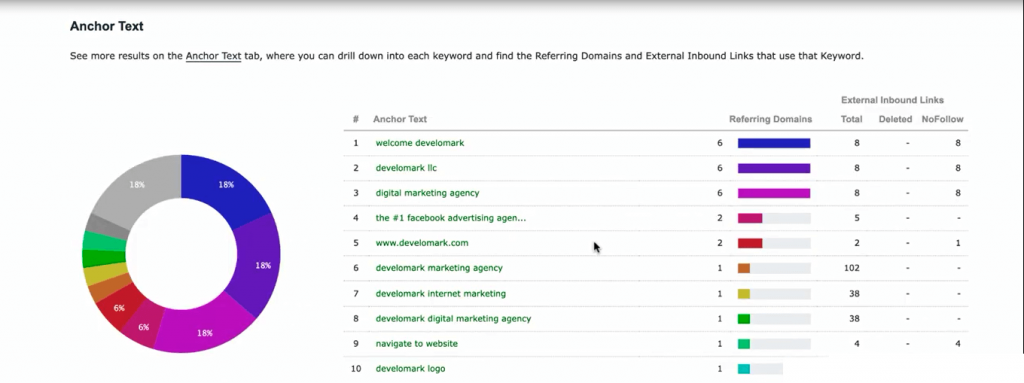1024x383 pixels.
Task: Open the Anchor Text tab link
Action: [x=214, y=56]
